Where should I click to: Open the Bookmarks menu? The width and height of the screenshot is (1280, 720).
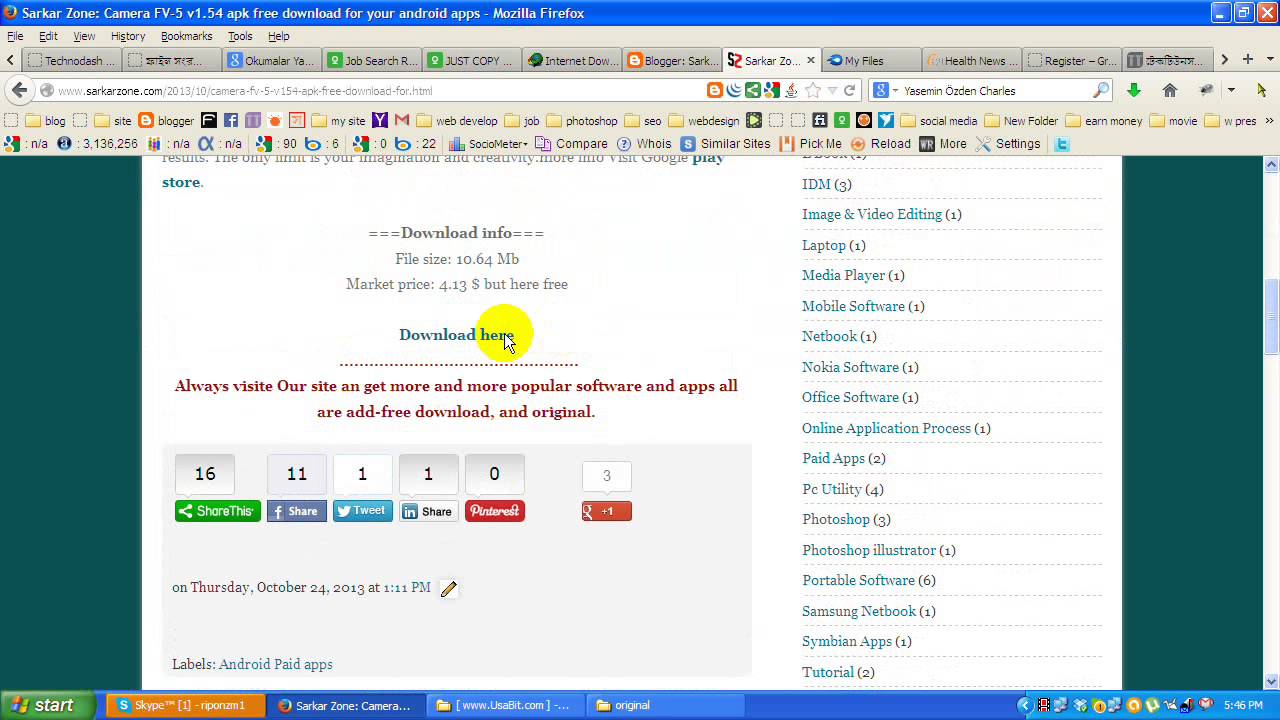pyautogui.click(x=186, y=36)
